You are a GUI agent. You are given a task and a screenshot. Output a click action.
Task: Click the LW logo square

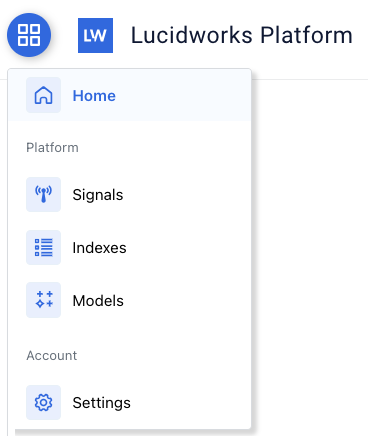95,35
